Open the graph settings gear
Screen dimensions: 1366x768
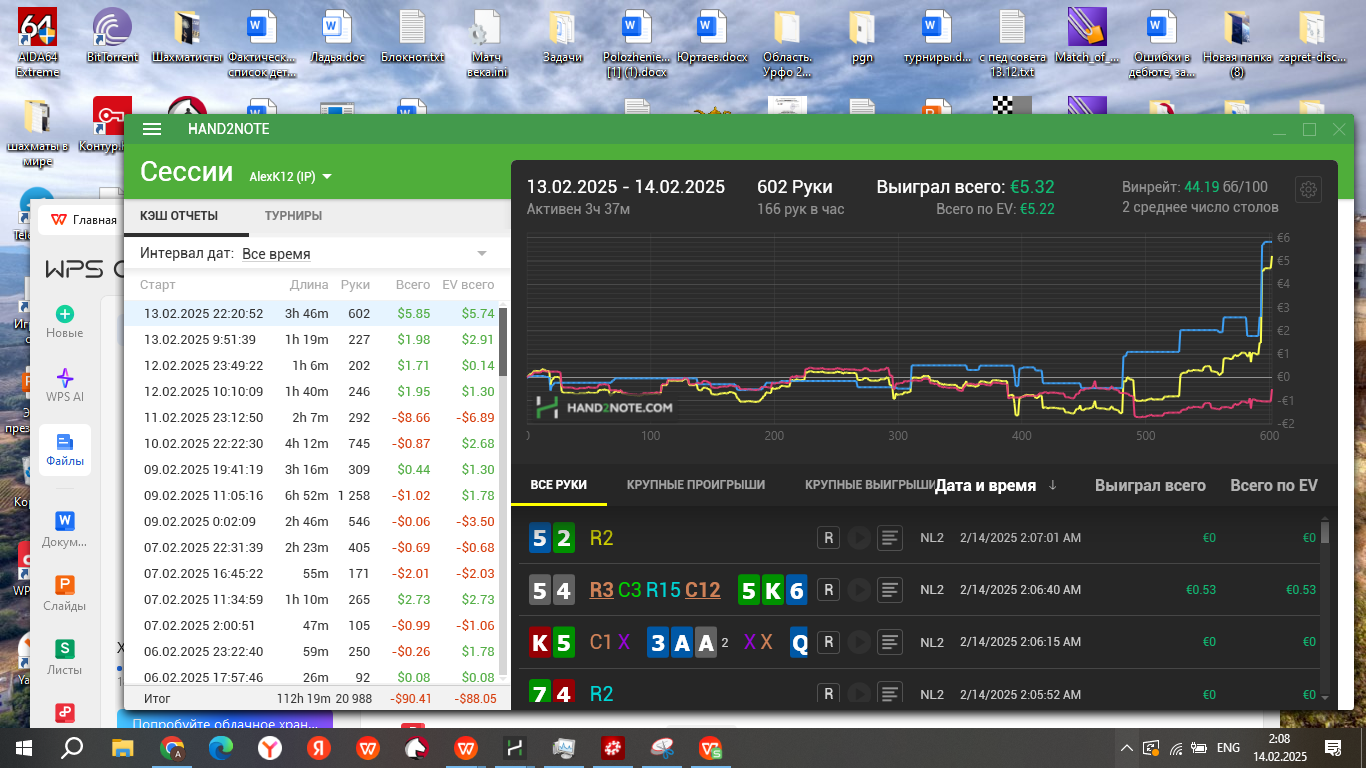[1307, 190]
